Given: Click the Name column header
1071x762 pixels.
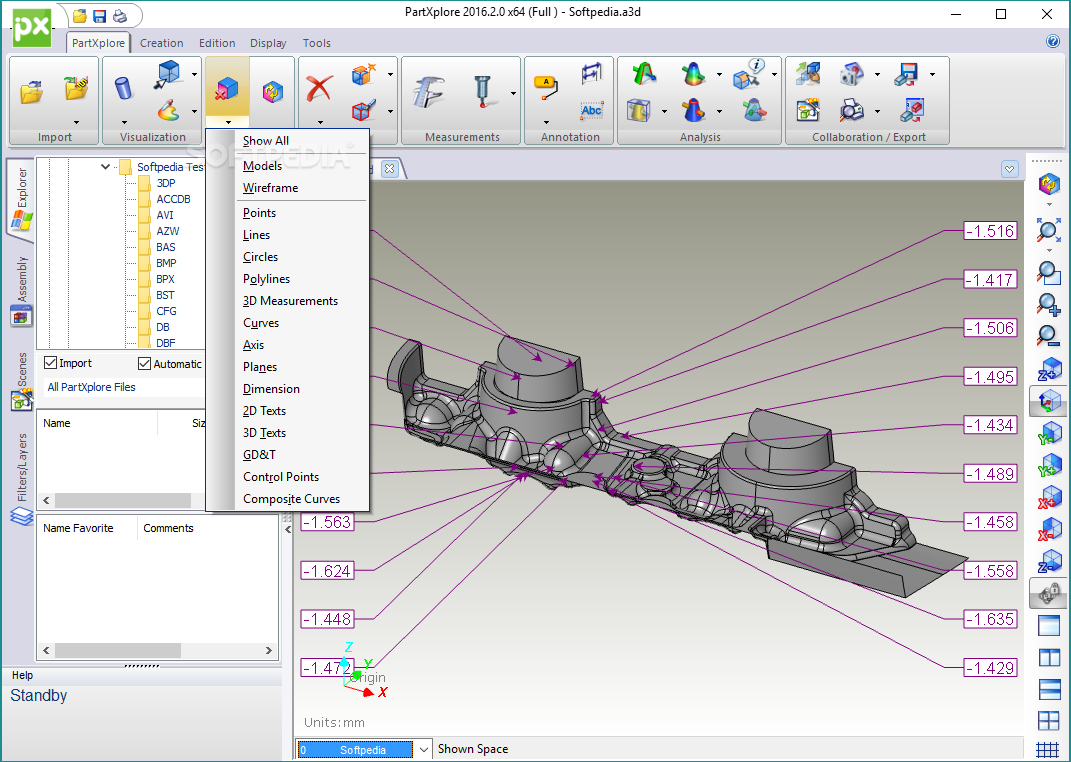Looking at the screenshot, I should click(x=57, y=423).
